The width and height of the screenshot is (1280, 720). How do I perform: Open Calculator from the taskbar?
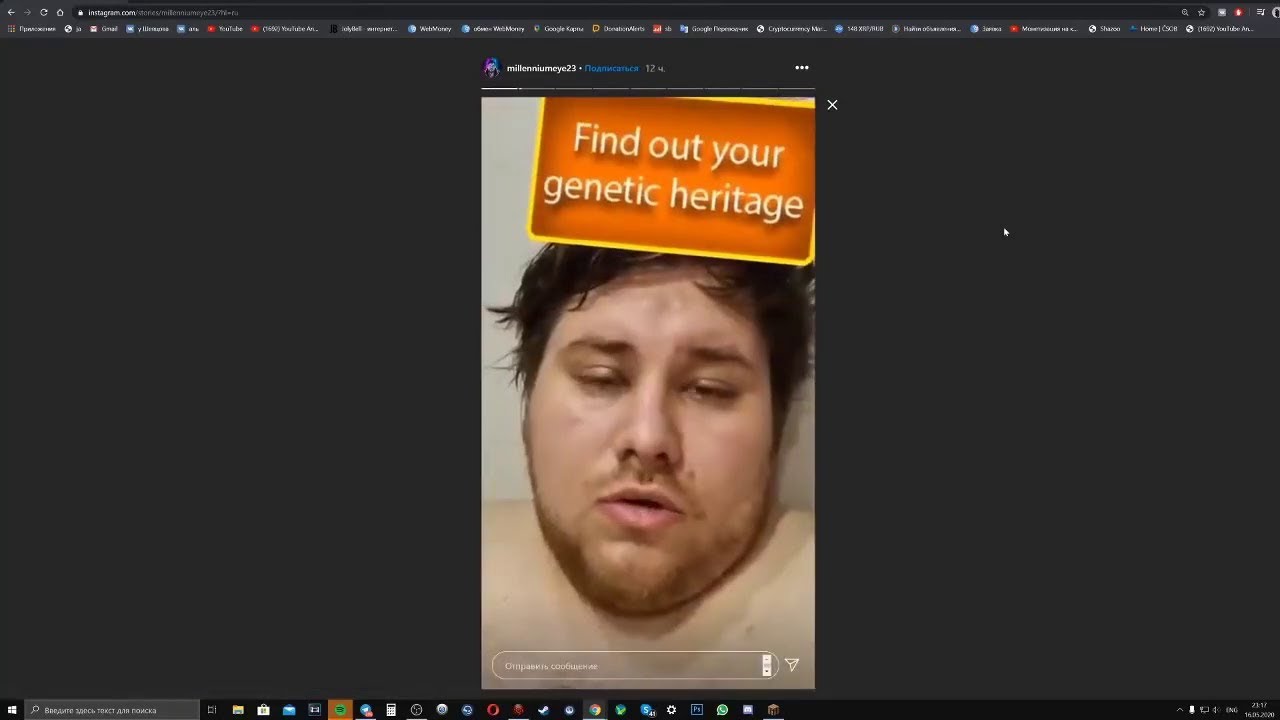(391, 710)
